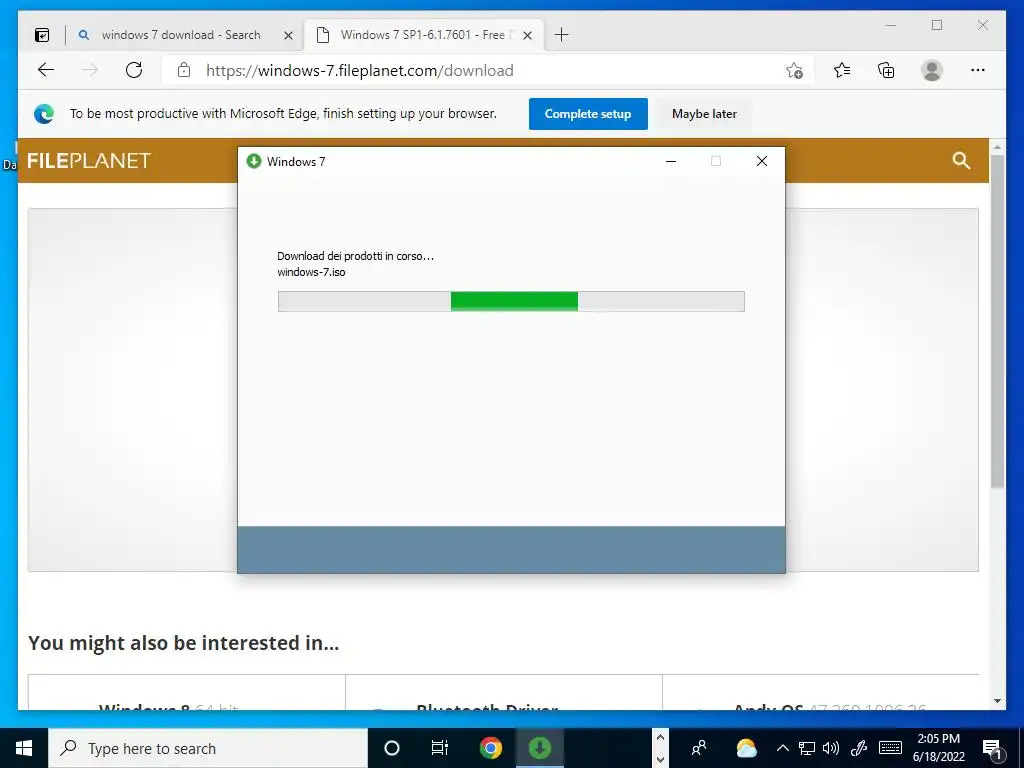Image resolution: width=1024 pixels, height=768 pixels.
Task: Minimize the Edge browser window
Action: pyautogui.click(x=891, y=25)
